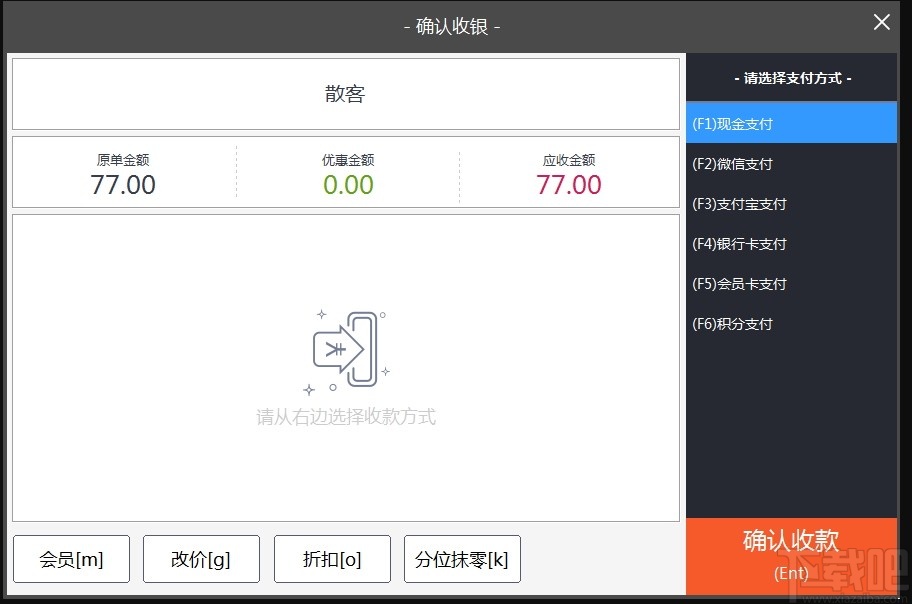Open 改价[g] to change the price
912x604 pixels.
[x=201, y=559]
